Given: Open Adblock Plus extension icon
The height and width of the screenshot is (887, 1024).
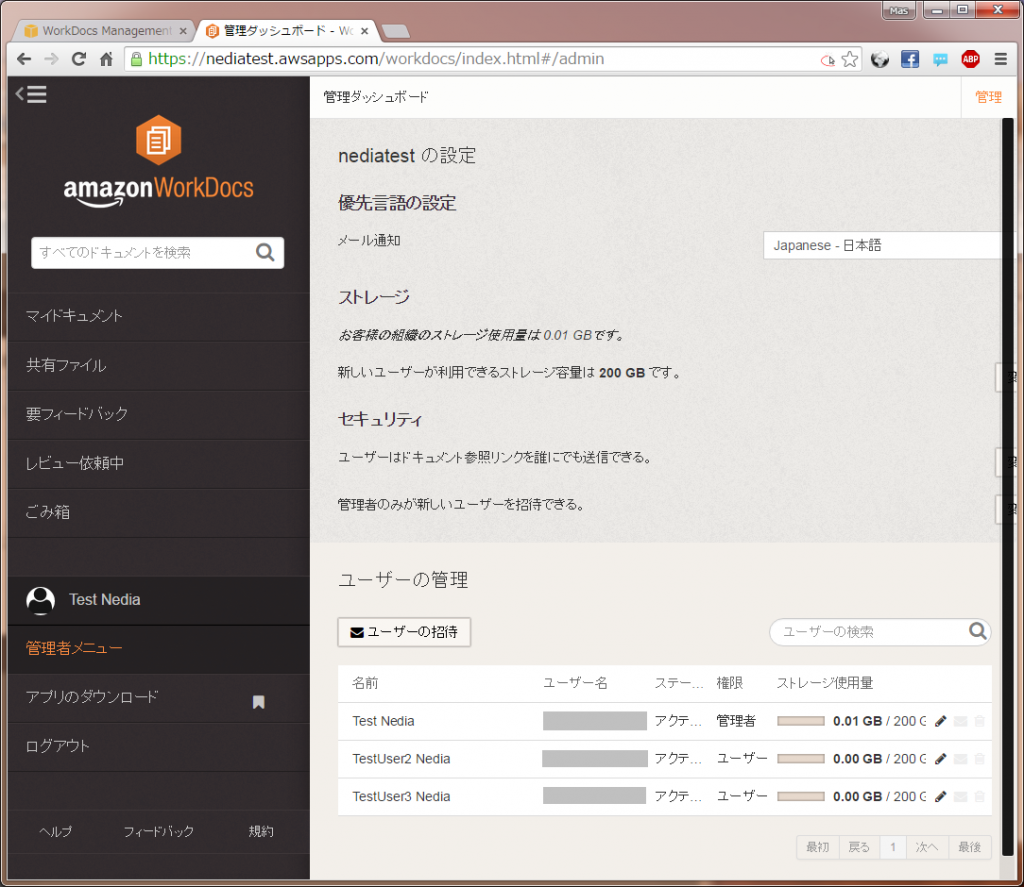Looking at the screenshot, I should pos(970,59).
